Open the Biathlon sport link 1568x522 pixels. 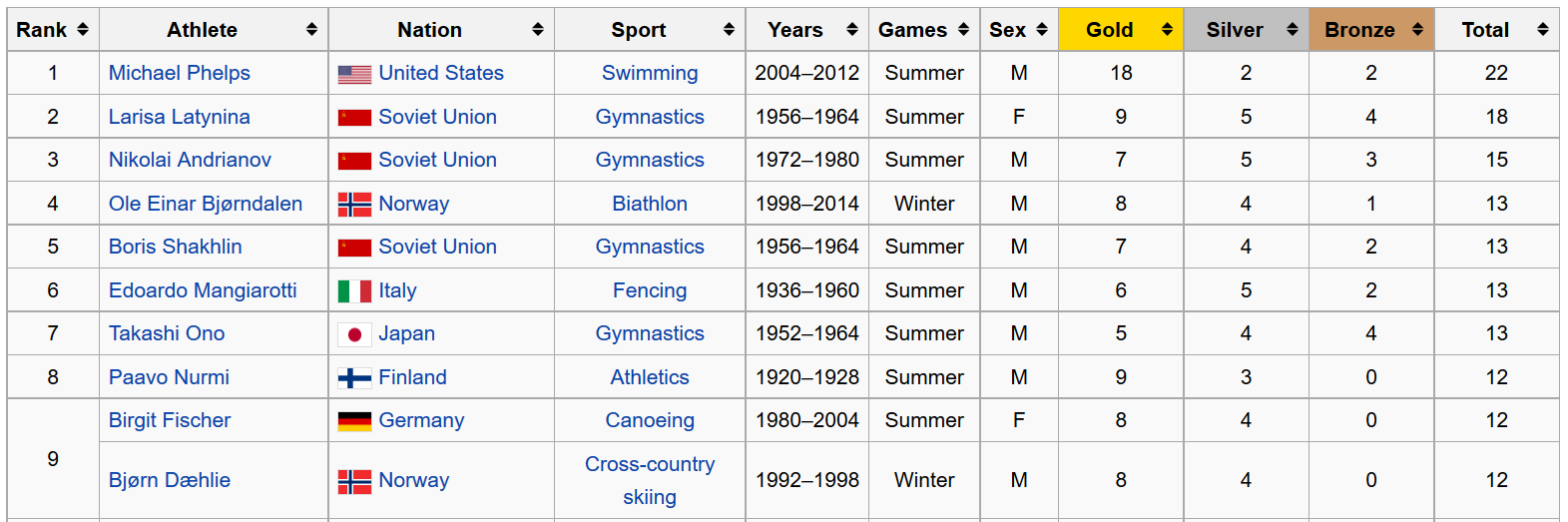coord(650,204)
